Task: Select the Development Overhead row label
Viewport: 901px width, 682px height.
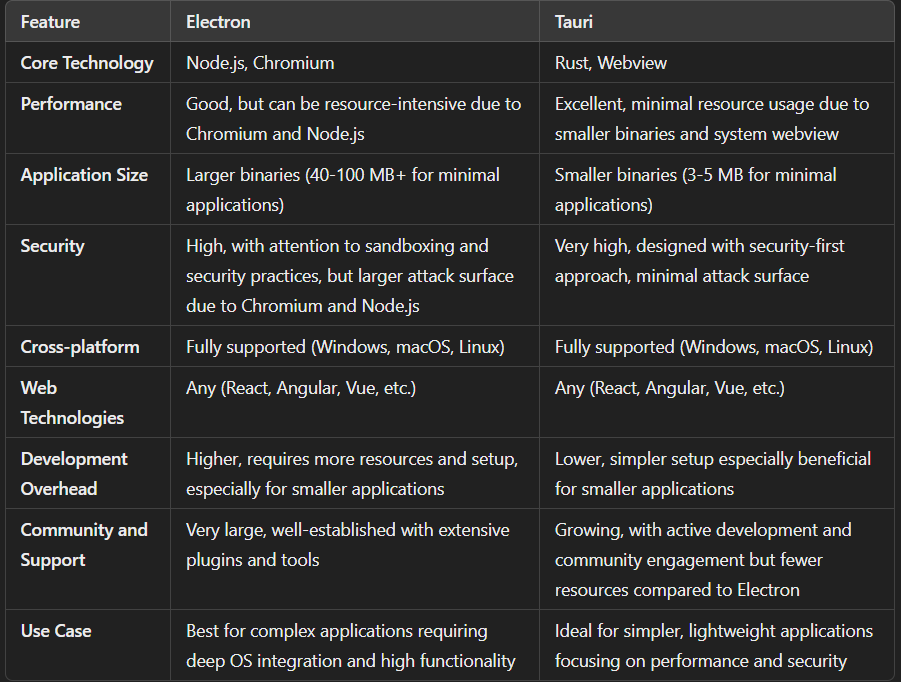Action: (x=74, y=473)
